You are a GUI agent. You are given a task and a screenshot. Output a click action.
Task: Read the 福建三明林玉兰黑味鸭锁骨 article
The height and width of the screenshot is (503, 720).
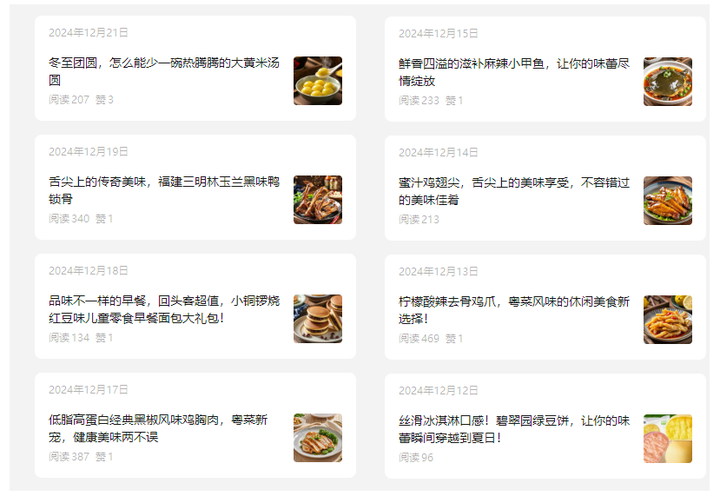164,190
